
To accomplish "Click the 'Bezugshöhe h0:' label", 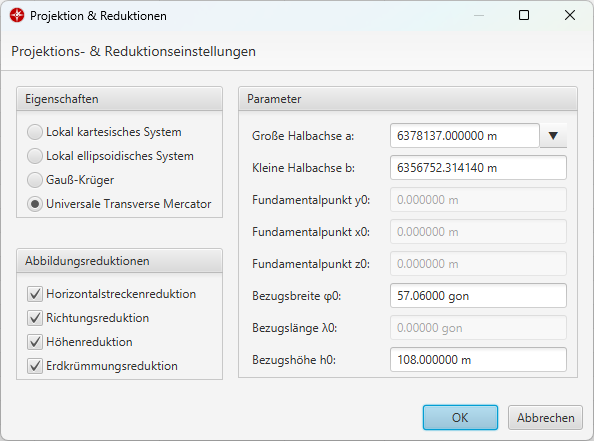I will [x=294, y=360].
